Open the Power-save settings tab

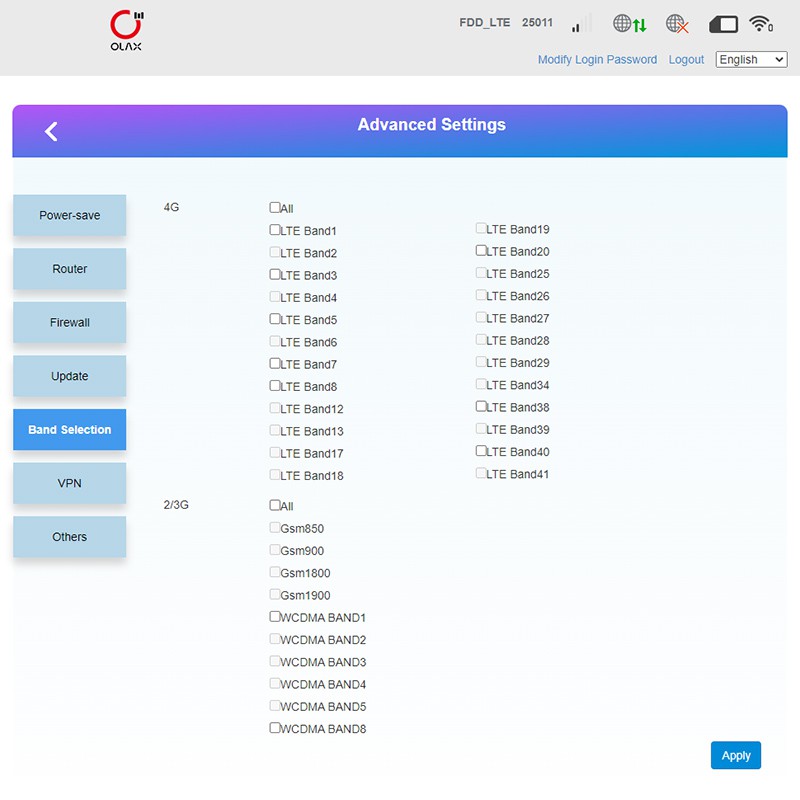[70, 215]
